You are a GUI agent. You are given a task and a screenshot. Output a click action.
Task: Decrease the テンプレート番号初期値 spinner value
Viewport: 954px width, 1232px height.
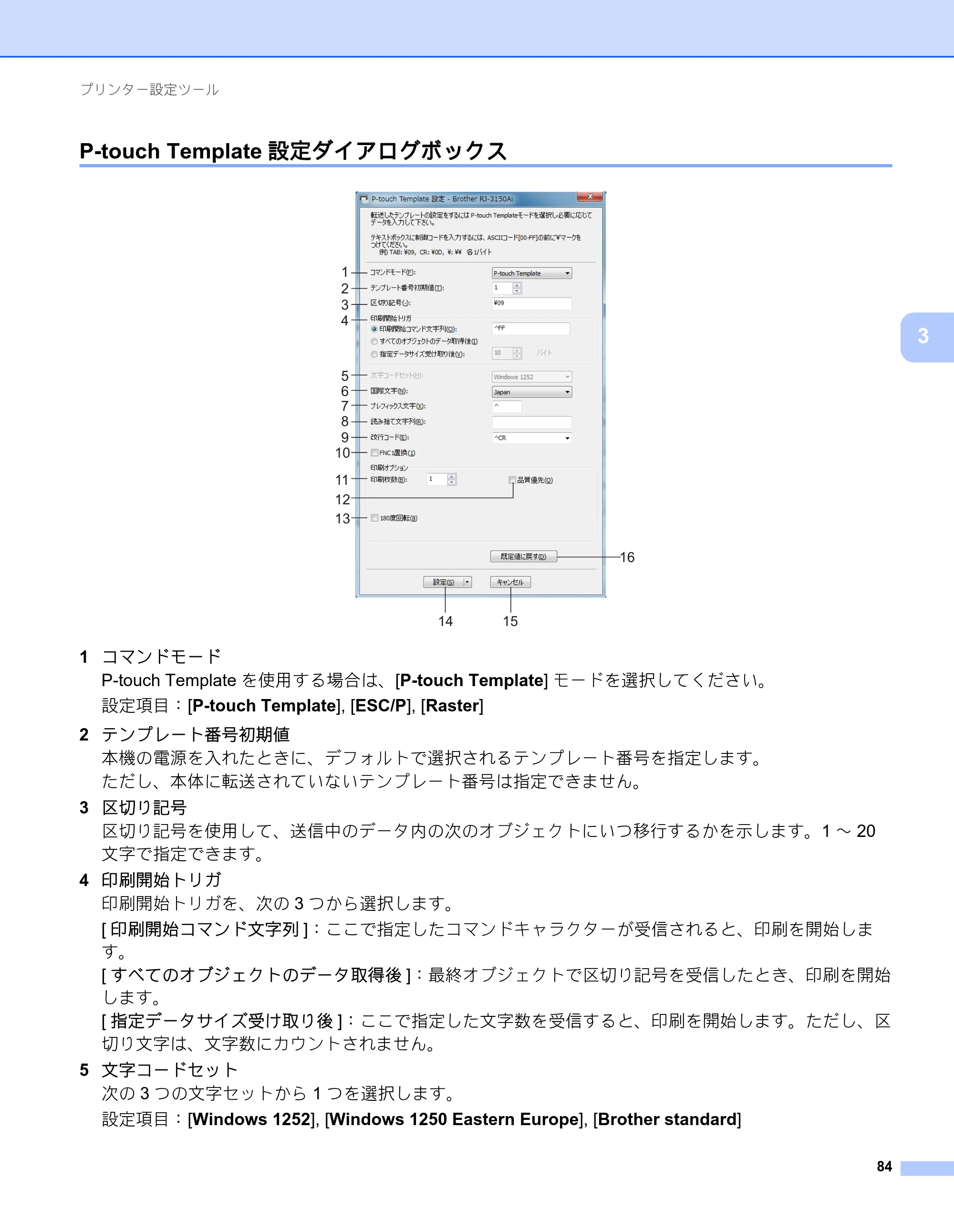(517, 291)
